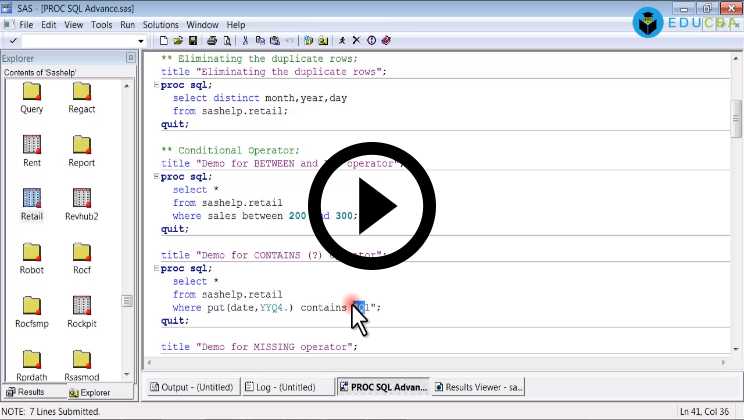Click the Save toolbar icon

point(191,41)
